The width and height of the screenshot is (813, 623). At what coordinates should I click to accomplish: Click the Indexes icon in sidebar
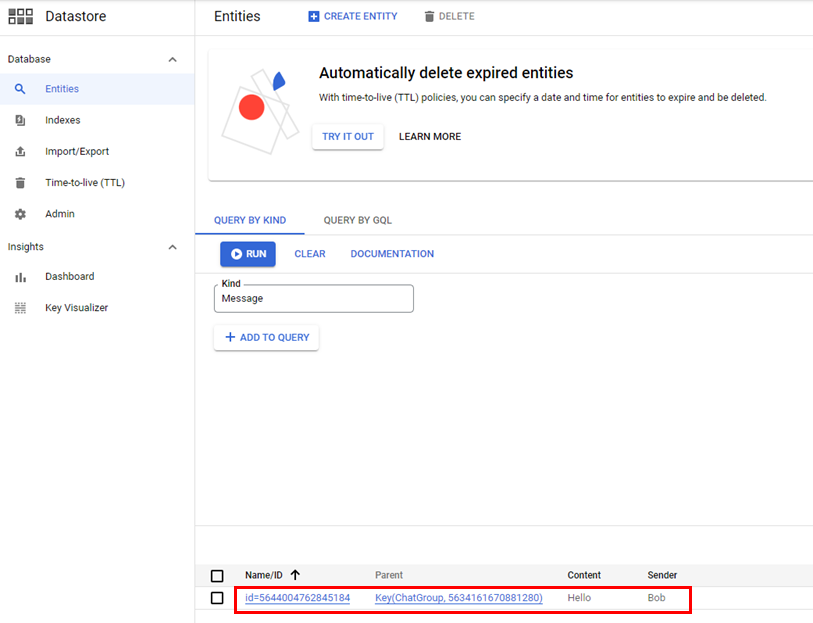20,120
